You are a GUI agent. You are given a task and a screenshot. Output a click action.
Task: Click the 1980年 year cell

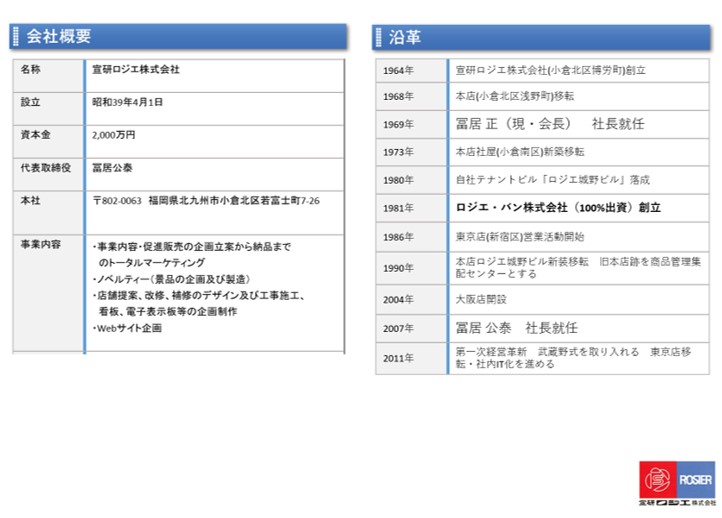click(411, 180)
